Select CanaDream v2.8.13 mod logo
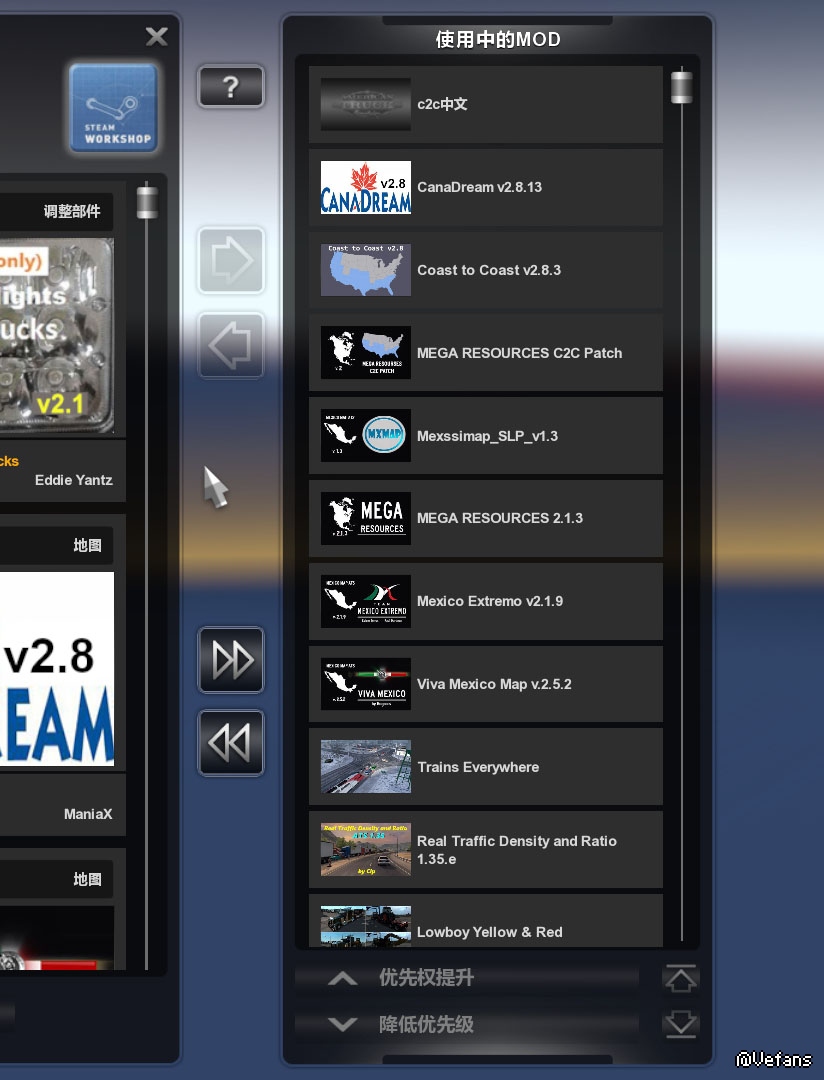The width and height of the screenshot is (824, 1080). tap(366, 187)
